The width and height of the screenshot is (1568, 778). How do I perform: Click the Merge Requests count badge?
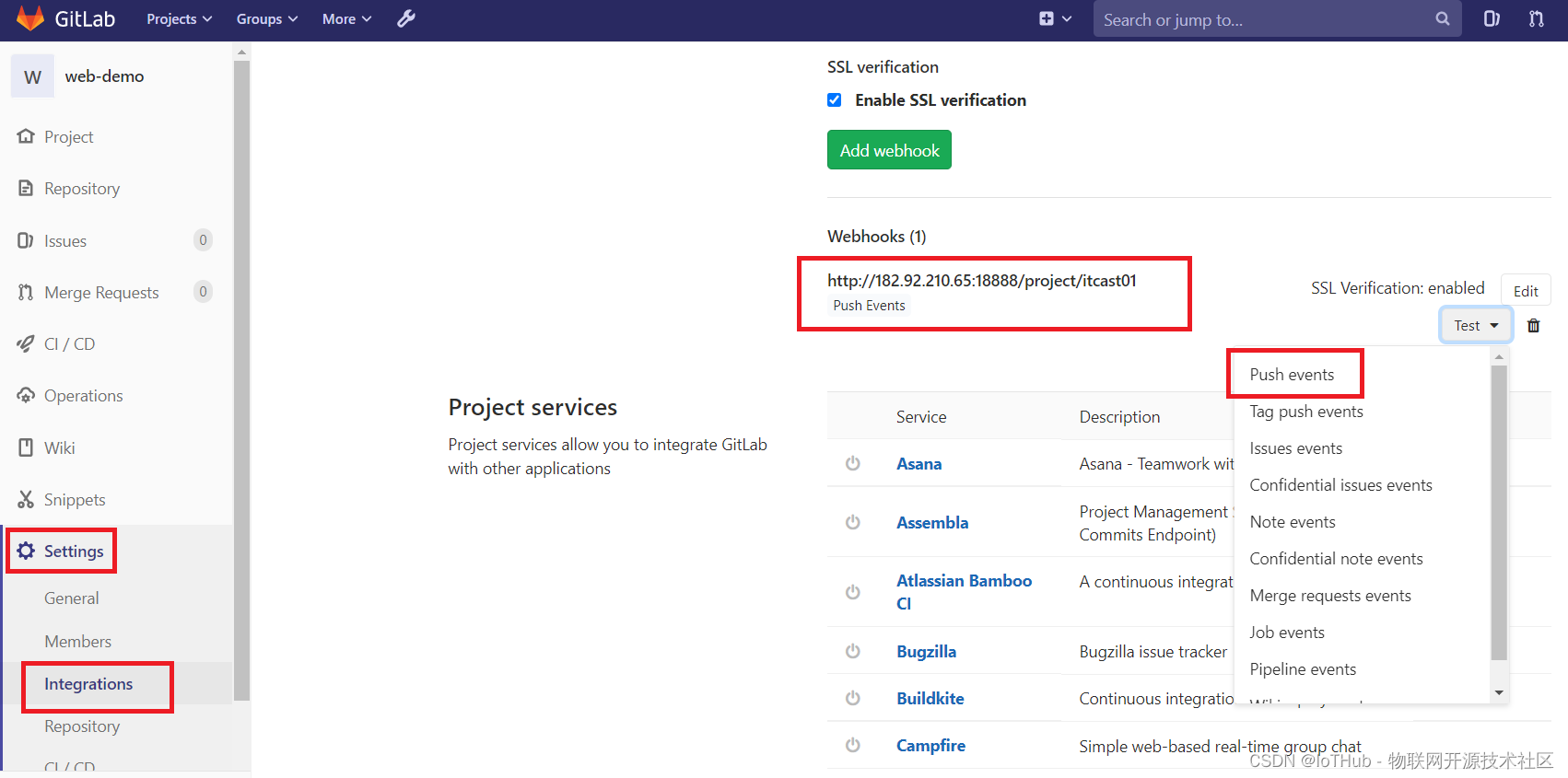click(204, 292)
